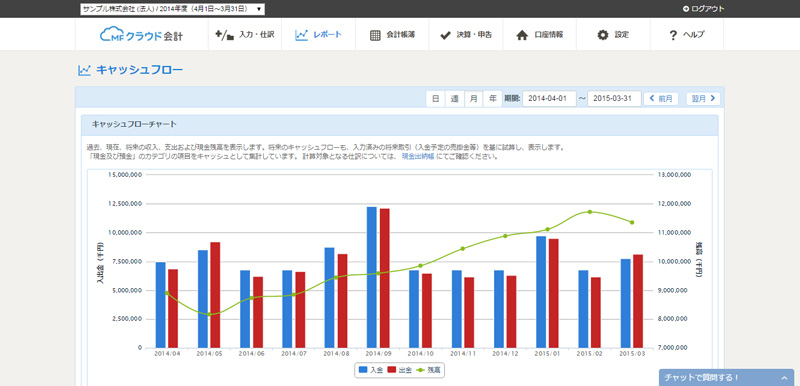Expand the chat panel chevron

click(x=784, y=378)
